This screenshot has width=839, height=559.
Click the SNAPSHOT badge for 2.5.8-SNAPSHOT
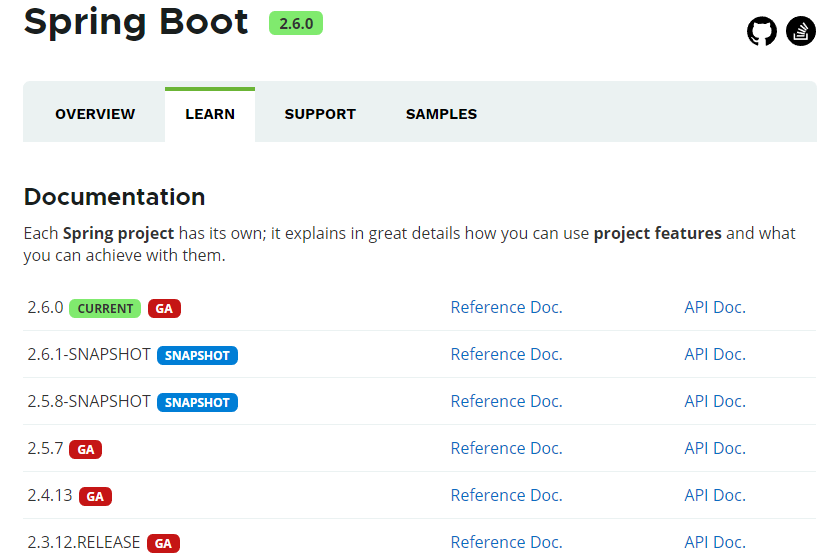[x=197, y=402]
